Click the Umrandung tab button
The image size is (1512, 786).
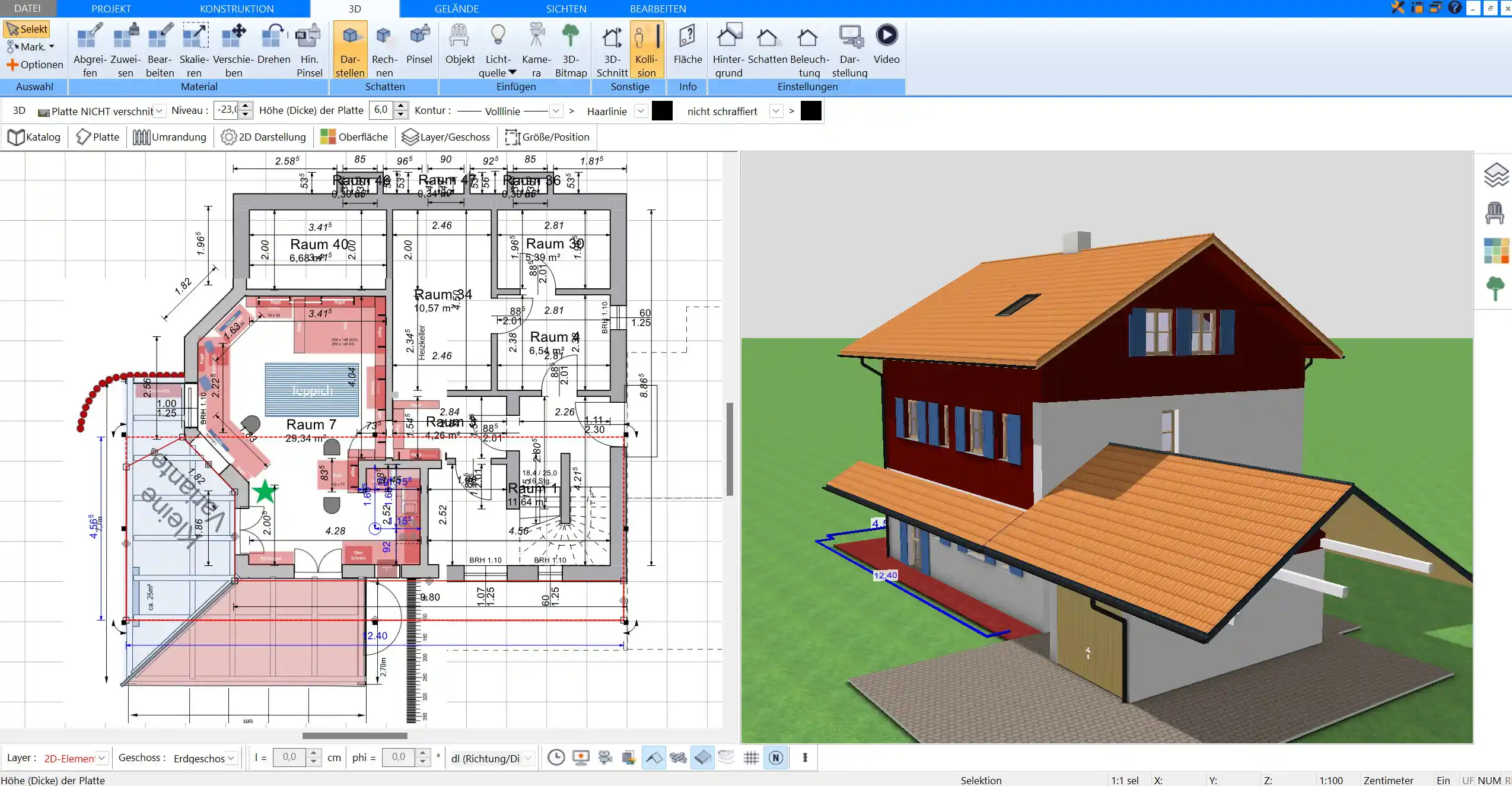169,137
